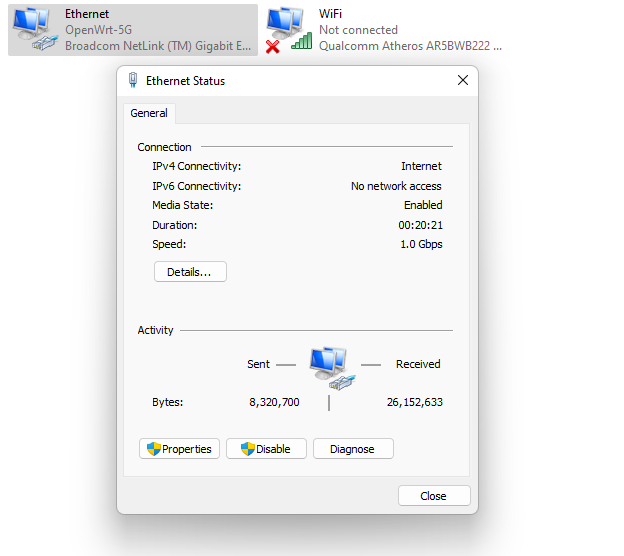Click the red X disconnected indicator
The image size is (624, 556).
[x=272, y=46]
